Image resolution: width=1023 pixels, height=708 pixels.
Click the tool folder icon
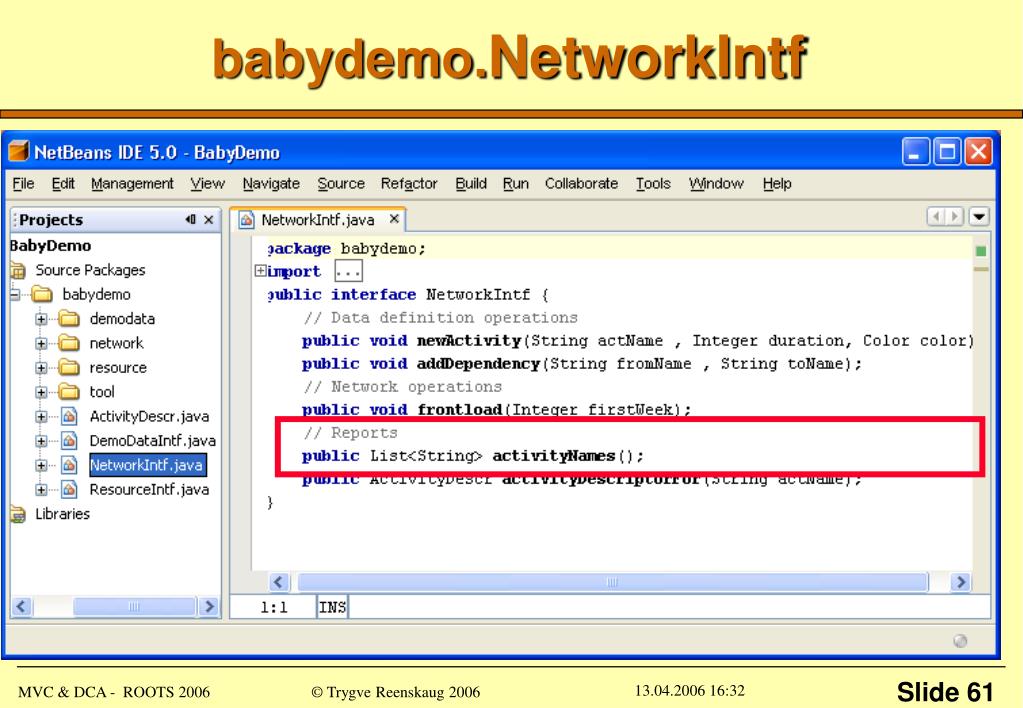coord(69,392)
